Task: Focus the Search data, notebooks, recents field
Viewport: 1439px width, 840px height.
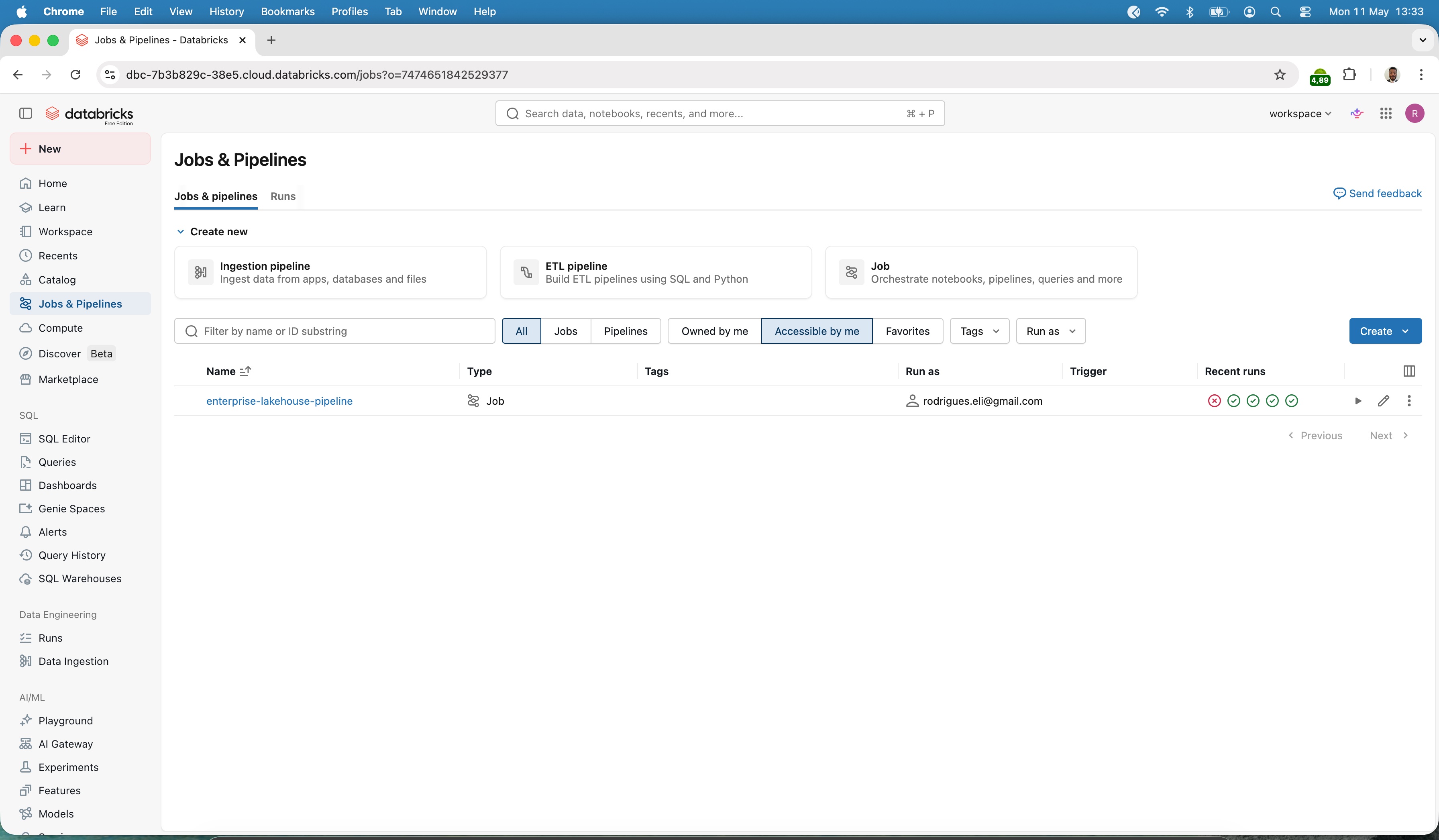Action: click(x=719, y=114)
